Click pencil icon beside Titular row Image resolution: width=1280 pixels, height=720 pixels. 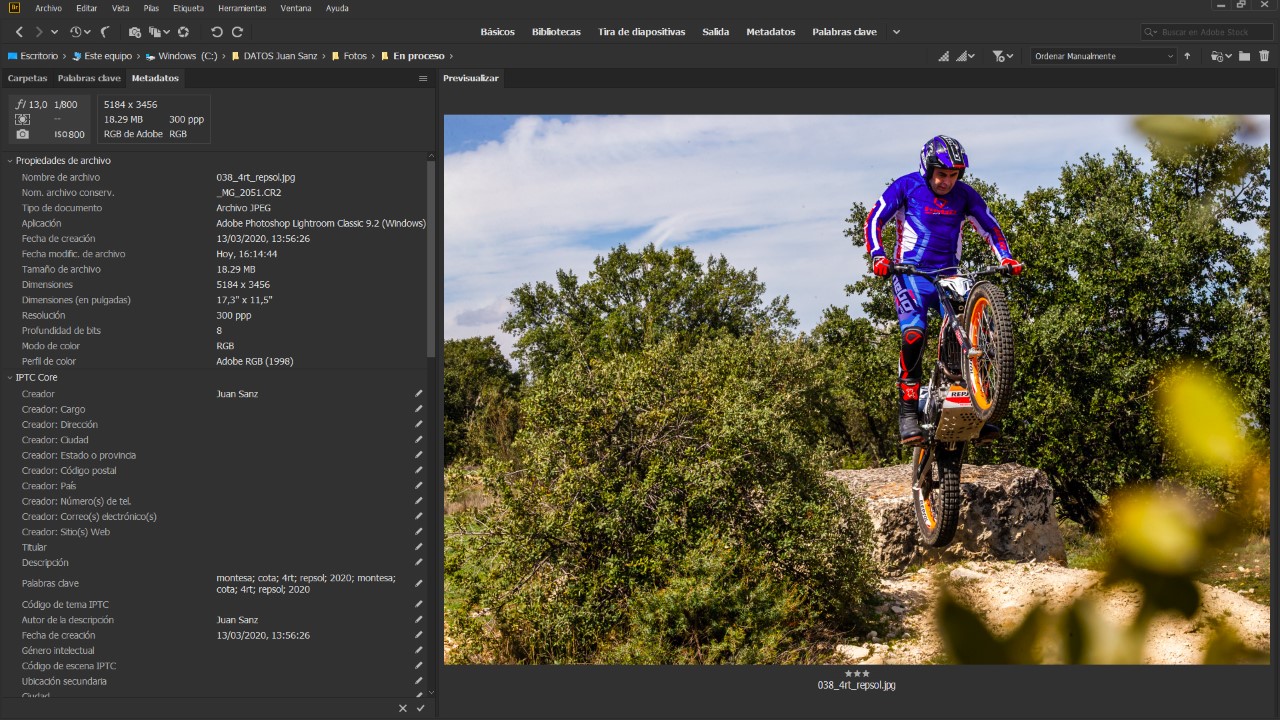pos(419,547)
